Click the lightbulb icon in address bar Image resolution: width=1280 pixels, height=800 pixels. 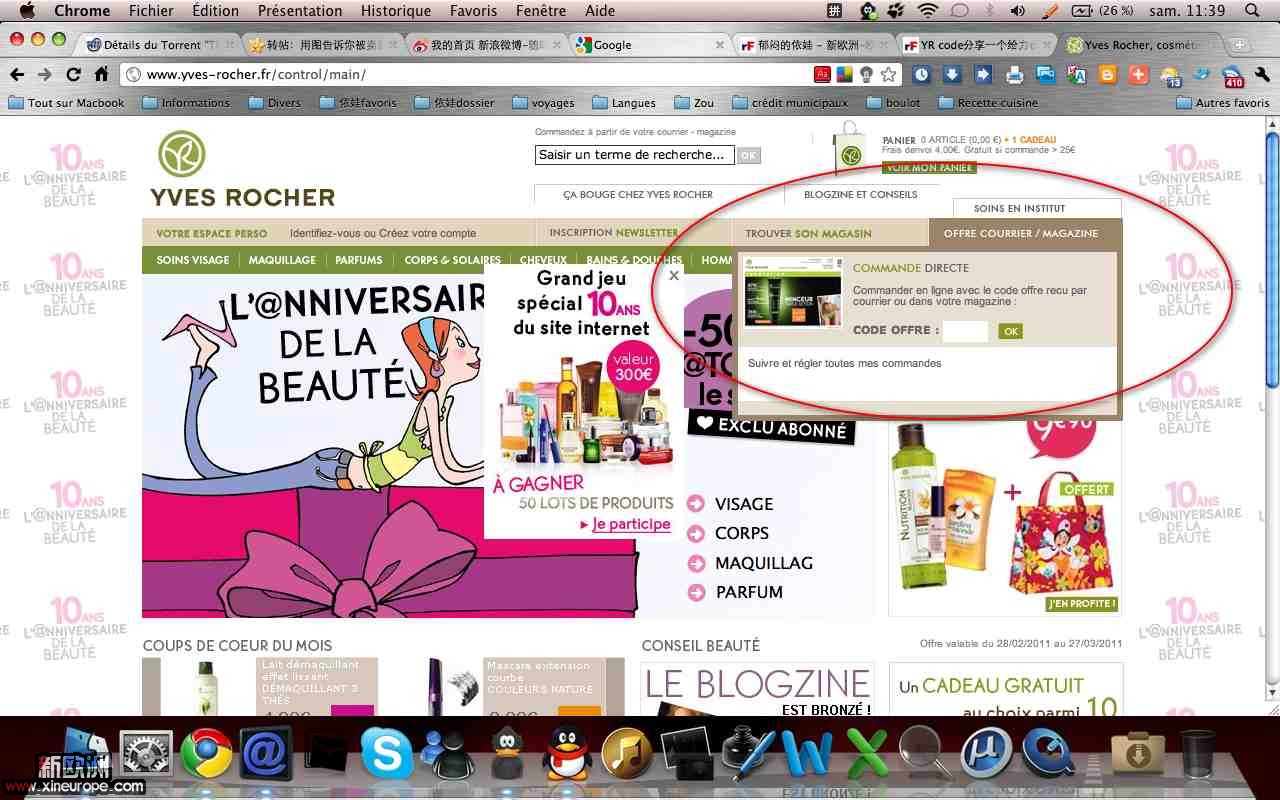point(866,74)
